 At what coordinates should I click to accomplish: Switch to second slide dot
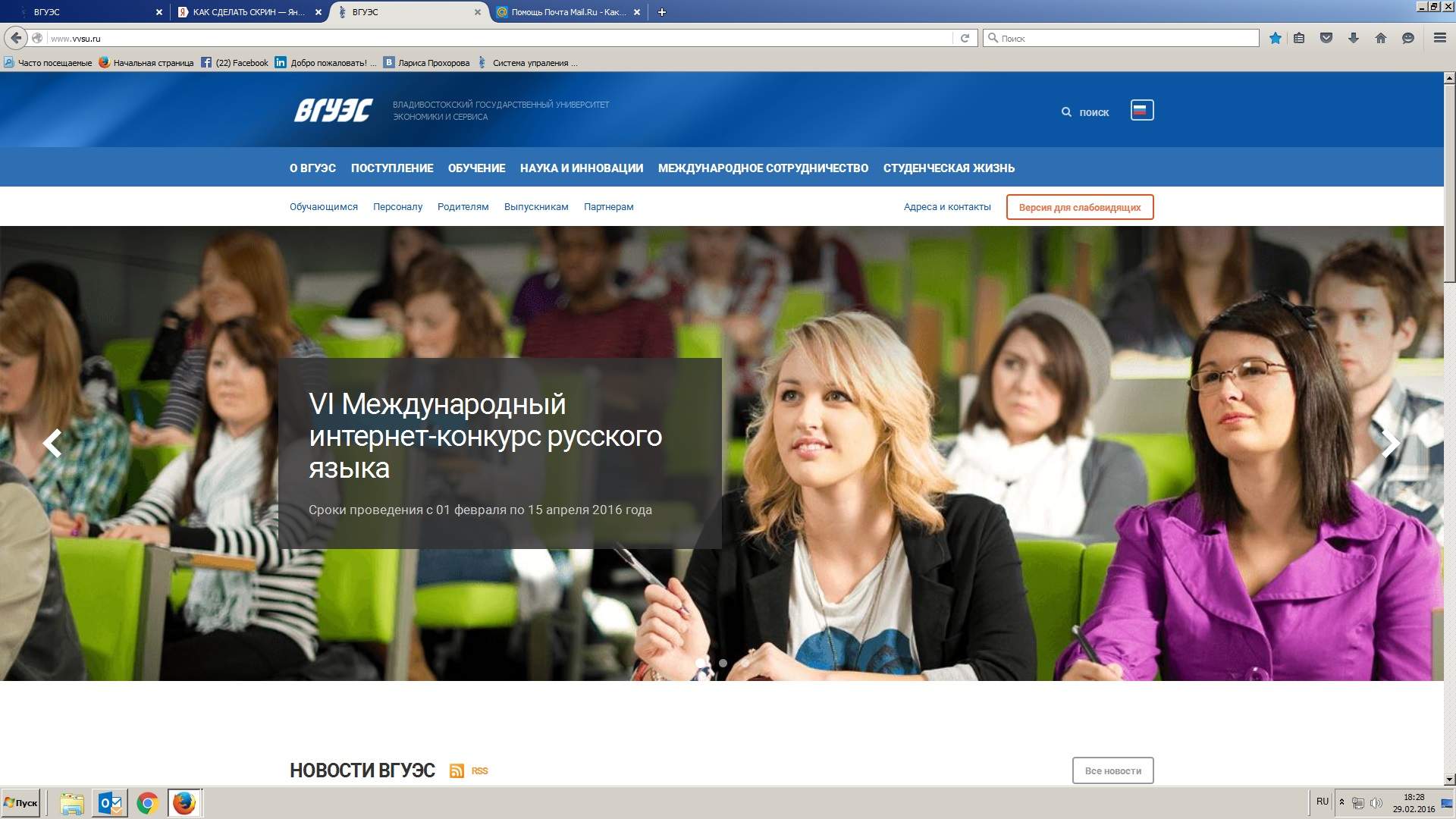723,663
